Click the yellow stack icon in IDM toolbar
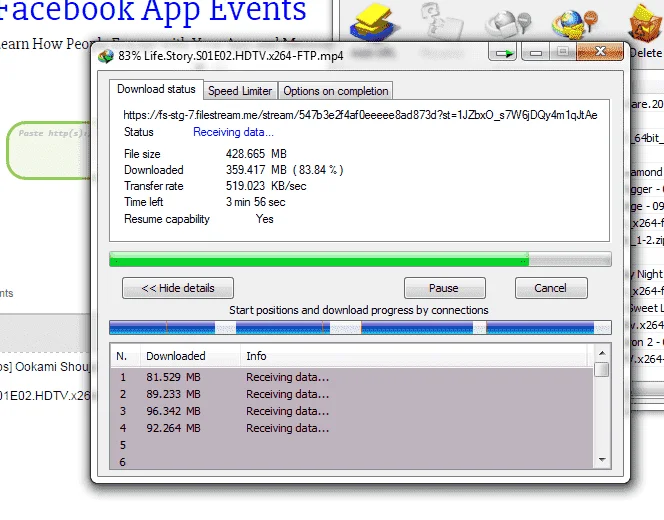Screen dimensions: 664x520 374,23
